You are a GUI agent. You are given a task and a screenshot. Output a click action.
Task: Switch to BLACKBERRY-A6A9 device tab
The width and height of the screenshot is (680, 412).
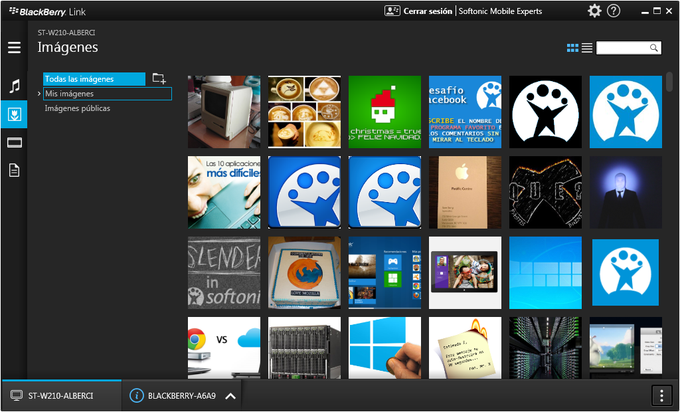[182, 396]
